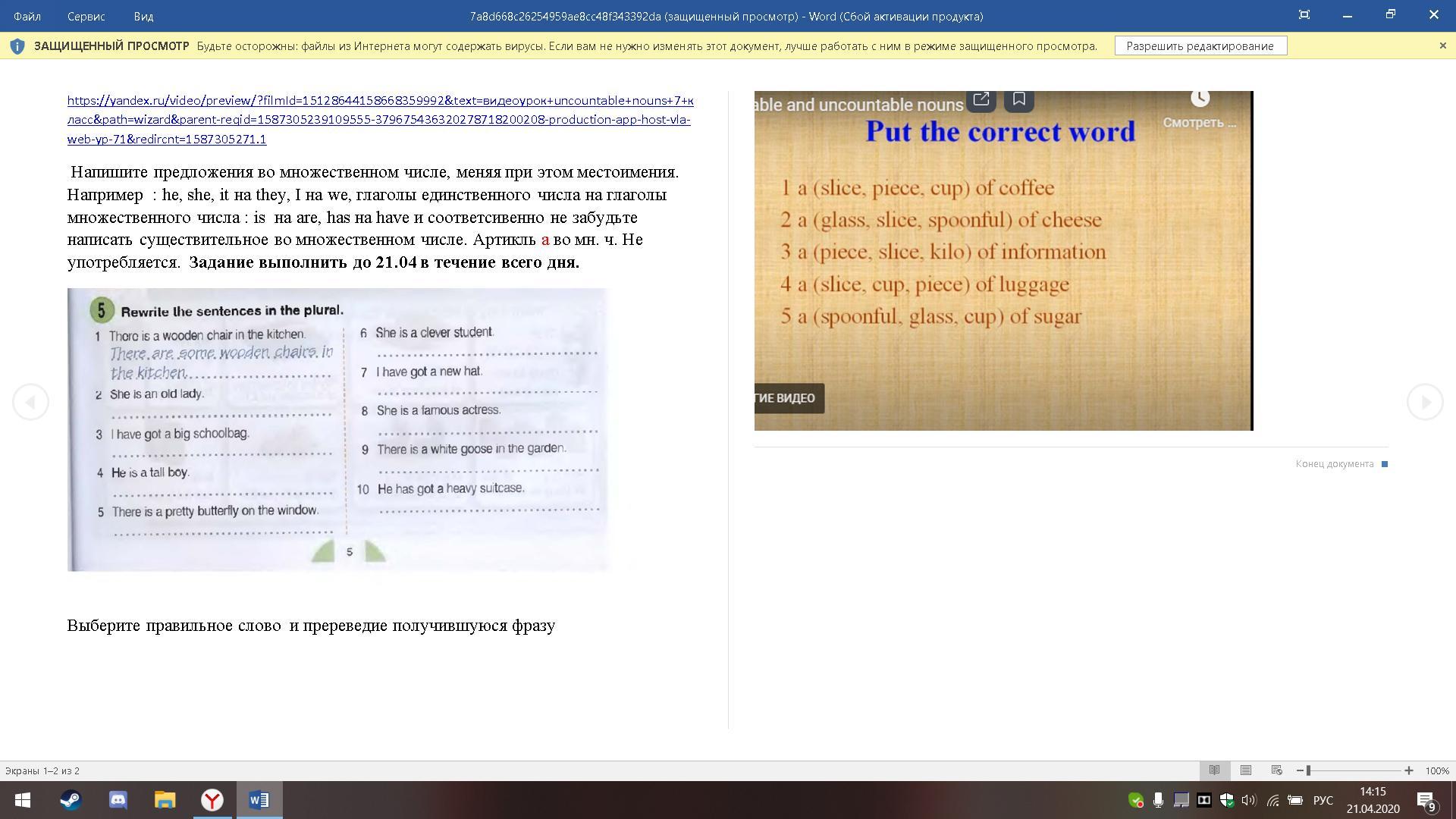Click the 100% zoom level indicator
The image size is (1456, 819).
pyautogui.click(x=1436, y=770)
